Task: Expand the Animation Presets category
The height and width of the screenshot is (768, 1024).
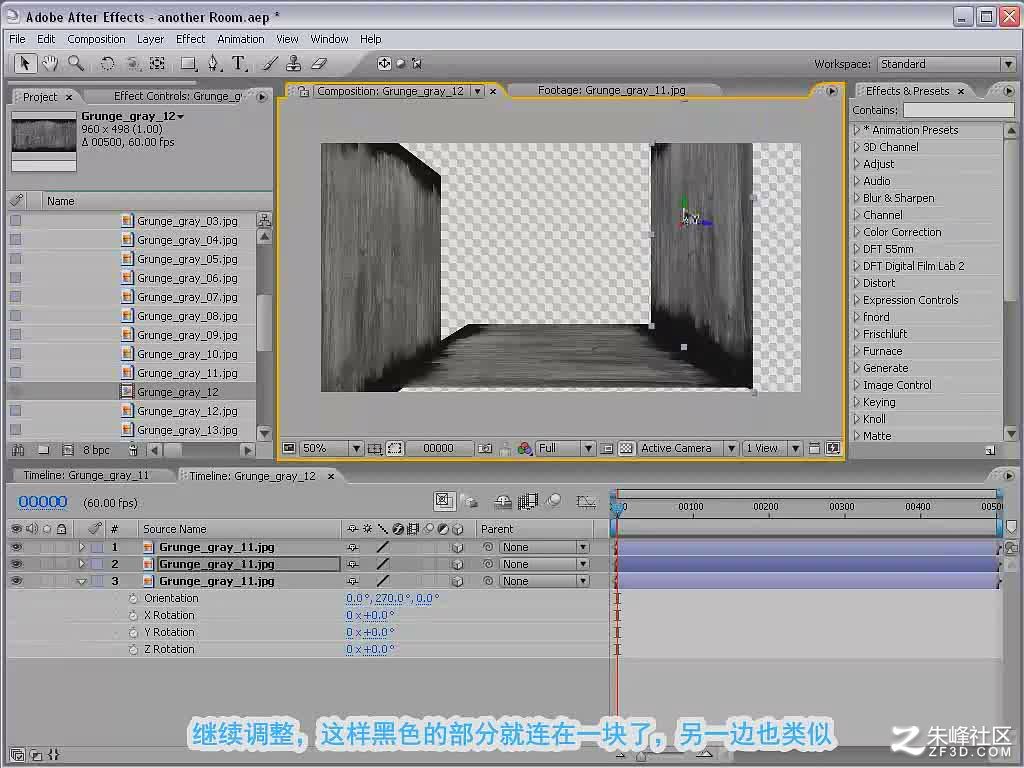Action: 857,130
